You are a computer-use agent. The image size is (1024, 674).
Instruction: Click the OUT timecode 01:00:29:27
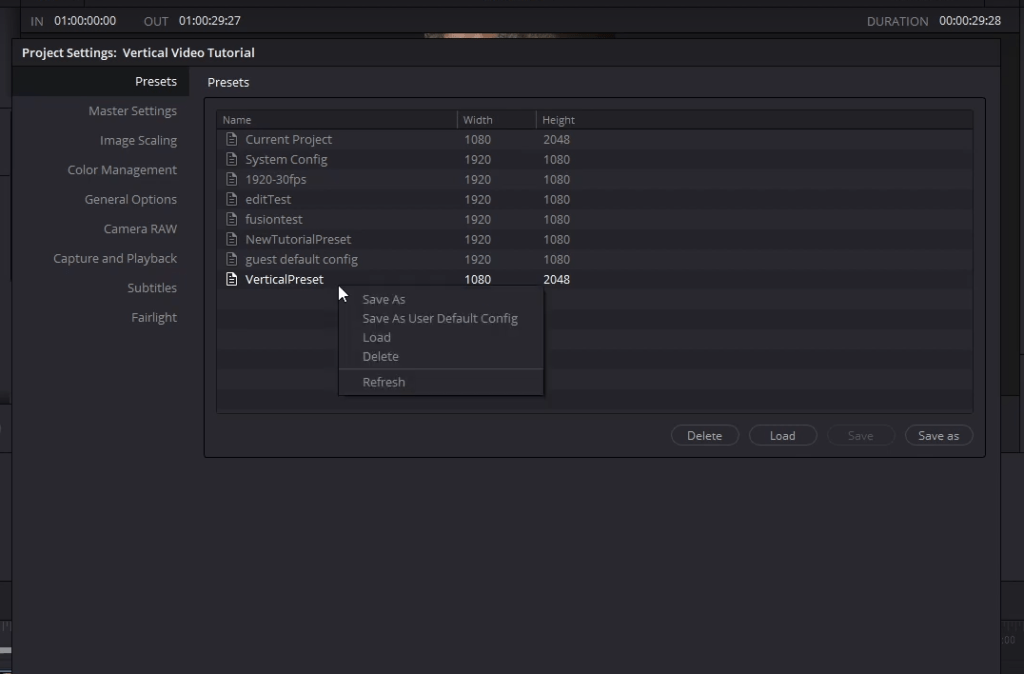[x=210, y=21]
